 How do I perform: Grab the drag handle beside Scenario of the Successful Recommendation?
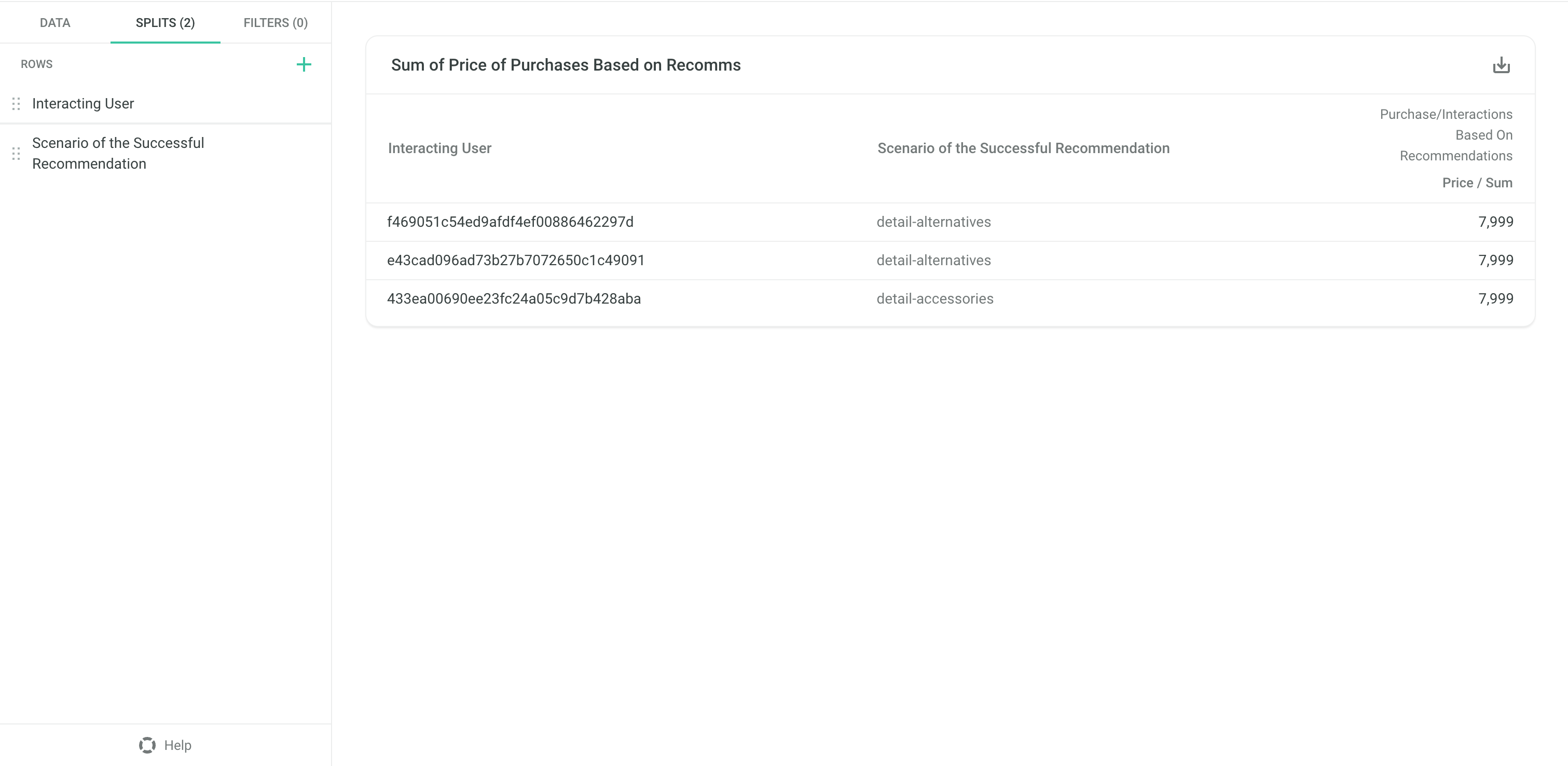[17, 154]
